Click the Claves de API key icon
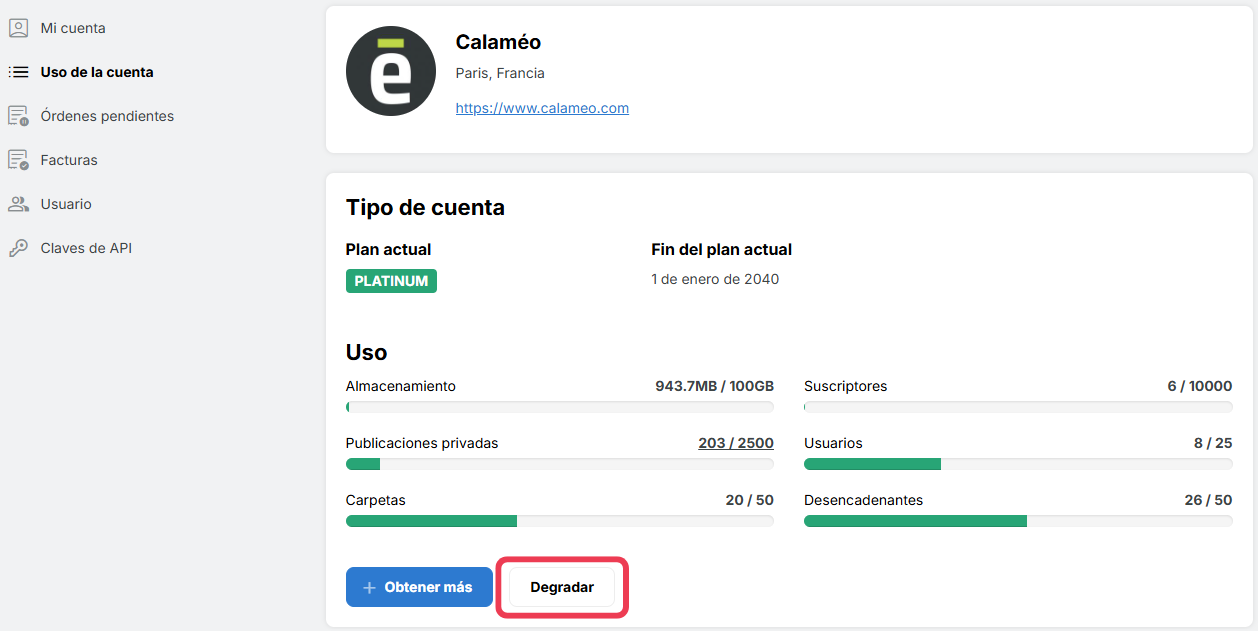This screenshot has width=1258, height=631. coord(18,248)
